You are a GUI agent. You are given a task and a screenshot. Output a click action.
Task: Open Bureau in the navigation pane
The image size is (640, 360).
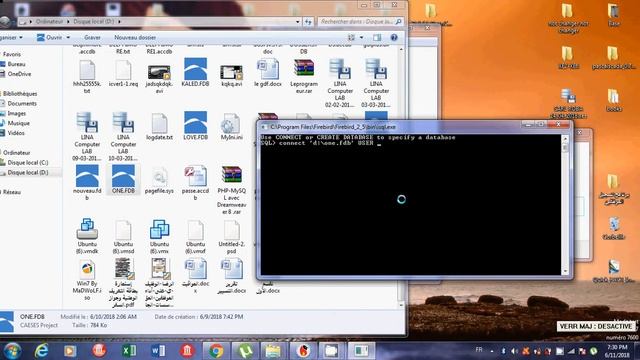[x=16, y=64]
